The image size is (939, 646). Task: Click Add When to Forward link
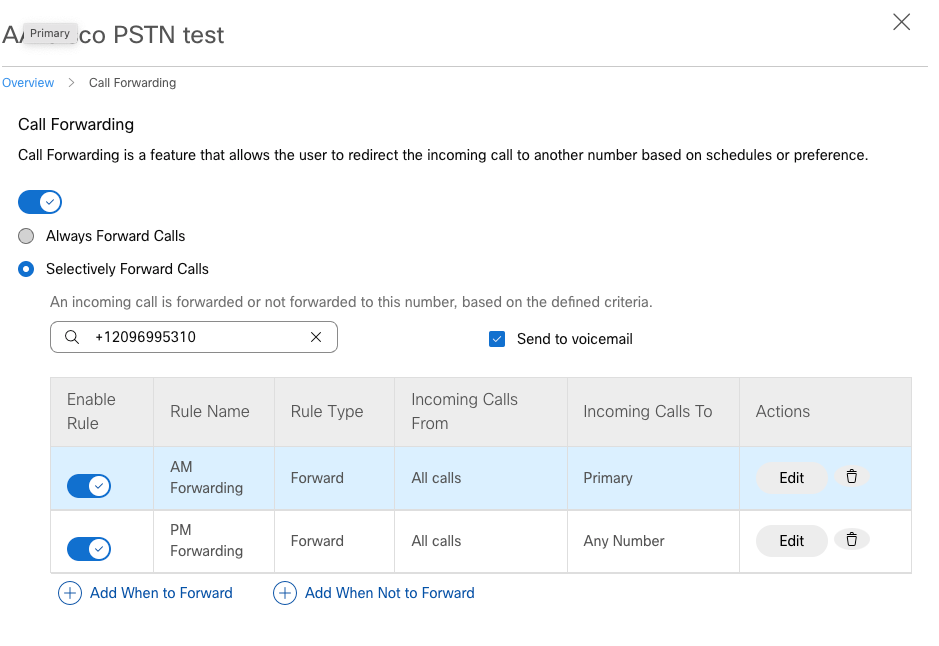click(x=162, y=593)
